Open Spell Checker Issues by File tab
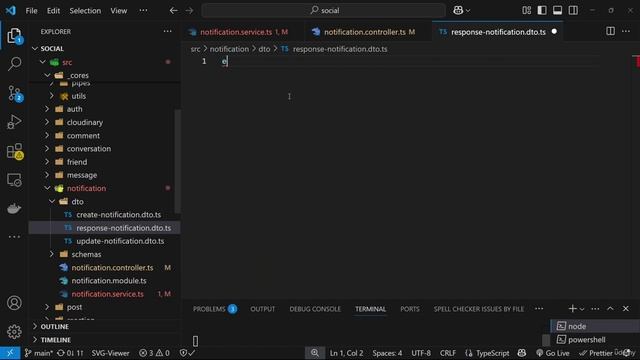Screen dimensions: 640x360 pos(478,309)
